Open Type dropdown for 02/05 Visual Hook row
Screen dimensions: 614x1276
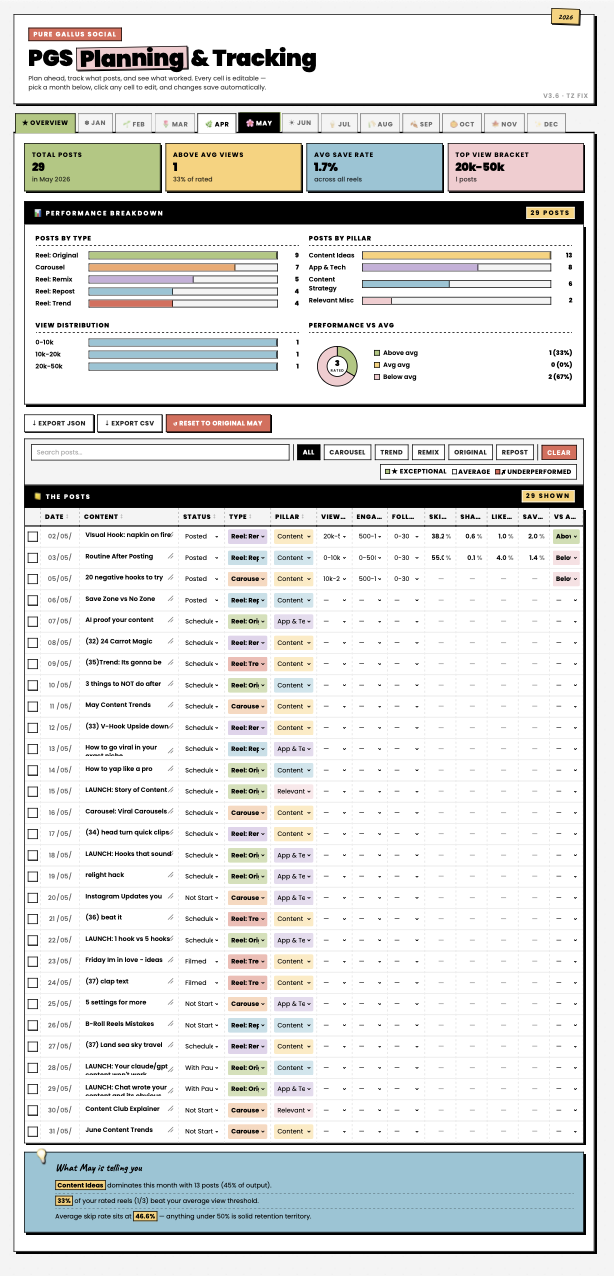coord(247,536)
